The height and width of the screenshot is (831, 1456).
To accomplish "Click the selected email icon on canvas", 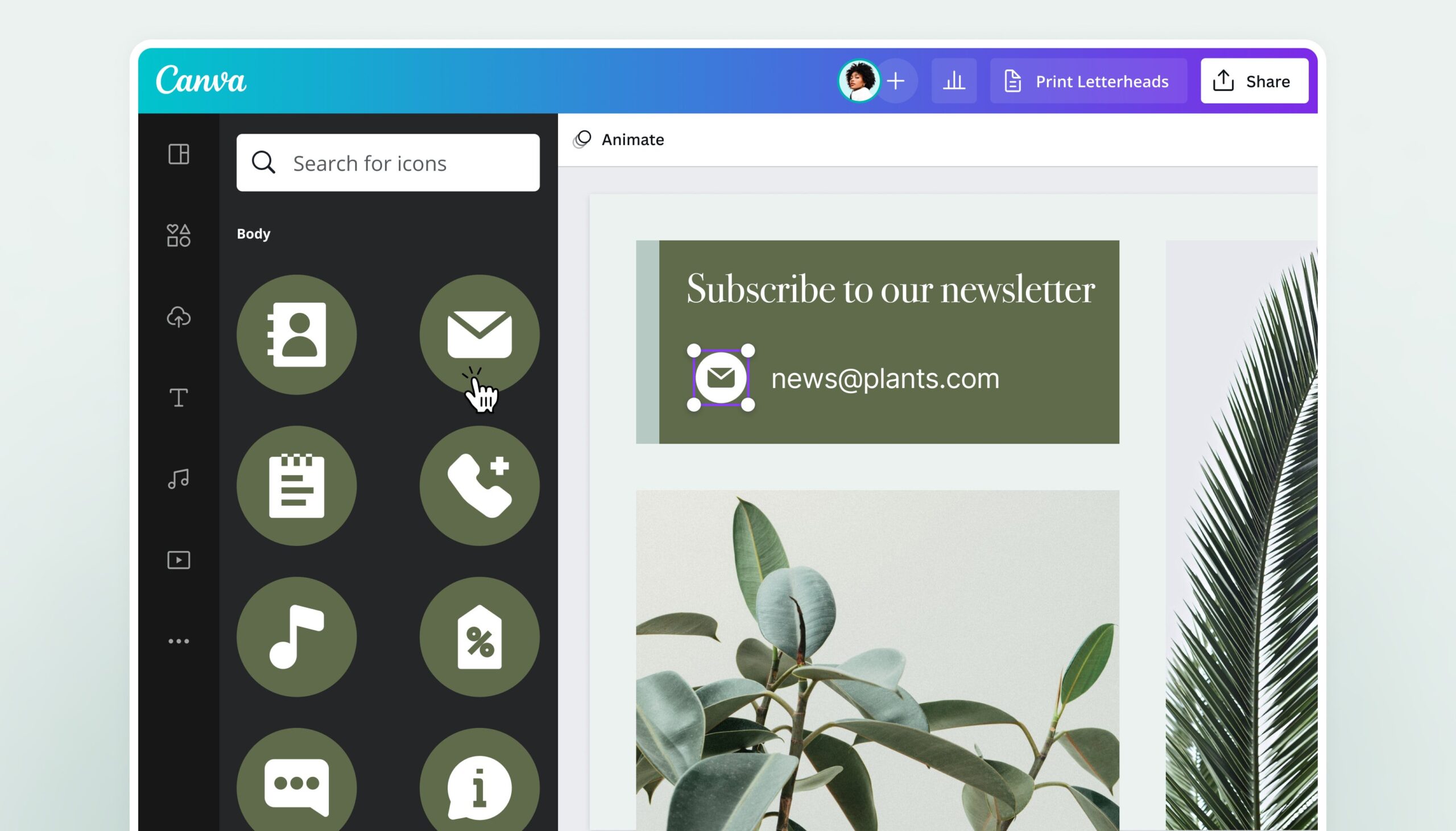I will 721,378.
